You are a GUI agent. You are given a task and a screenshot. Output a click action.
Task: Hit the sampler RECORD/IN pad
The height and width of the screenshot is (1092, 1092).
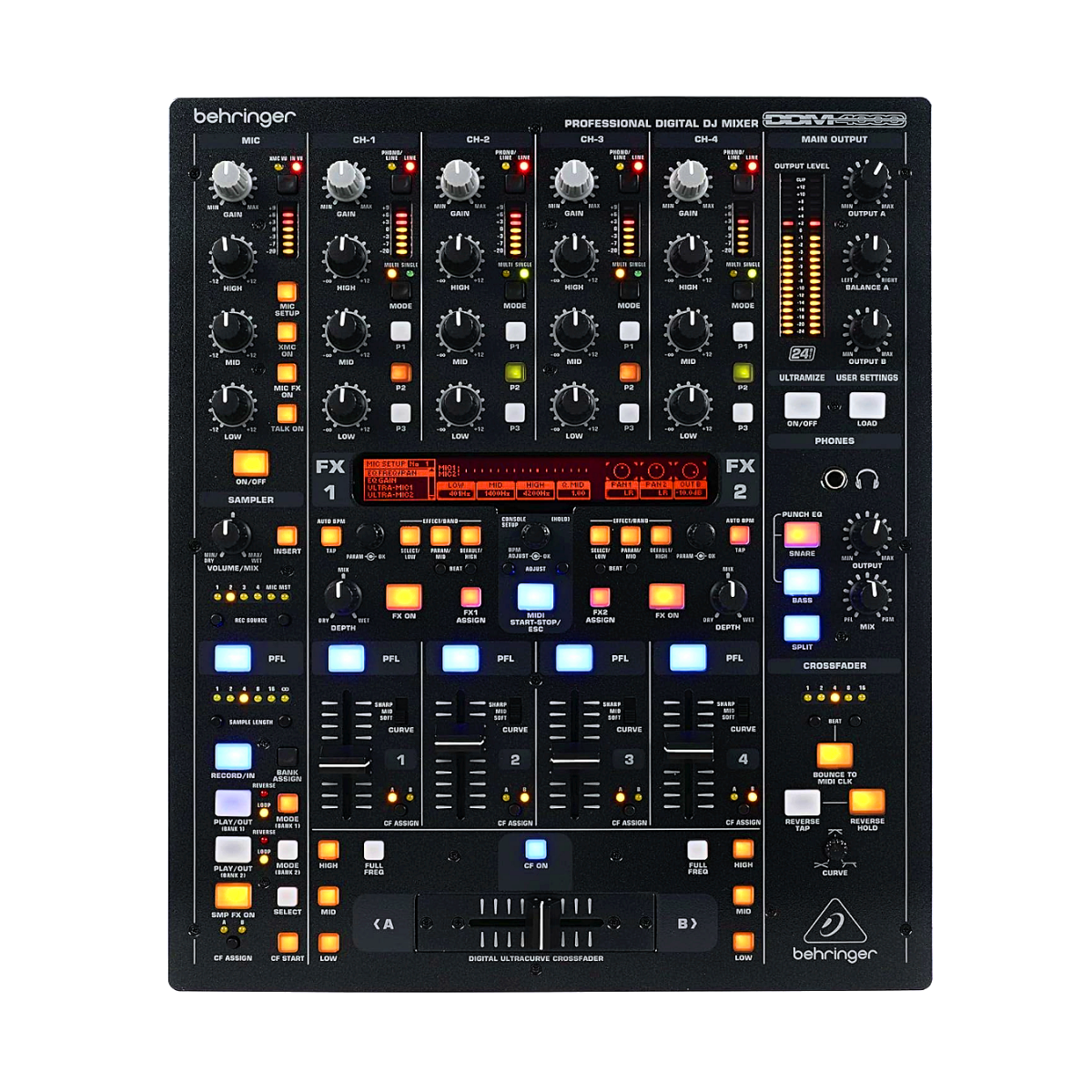click(x=233, y=753)
